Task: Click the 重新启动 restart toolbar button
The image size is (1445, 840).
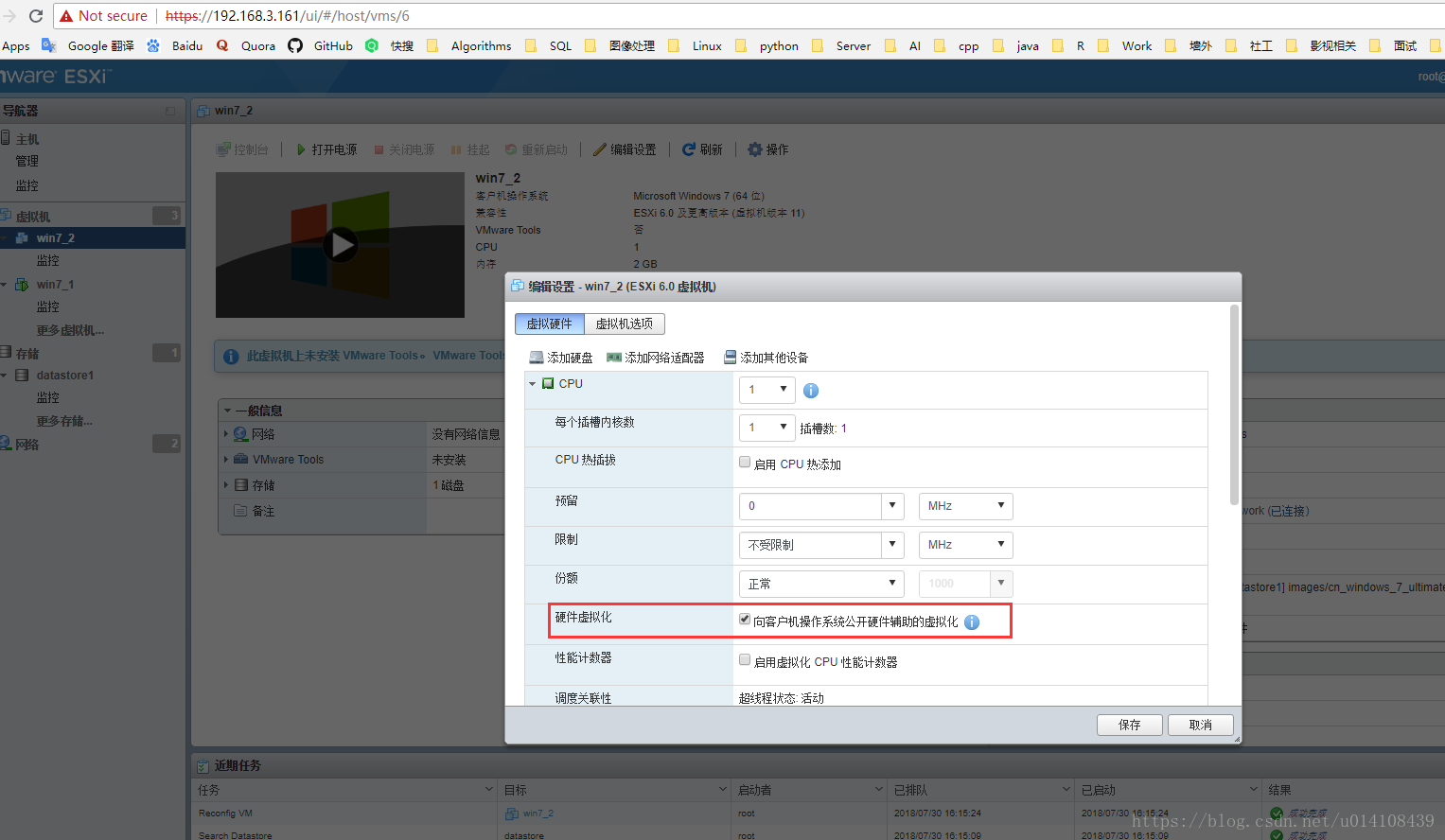Action: [x=536, y=149]
